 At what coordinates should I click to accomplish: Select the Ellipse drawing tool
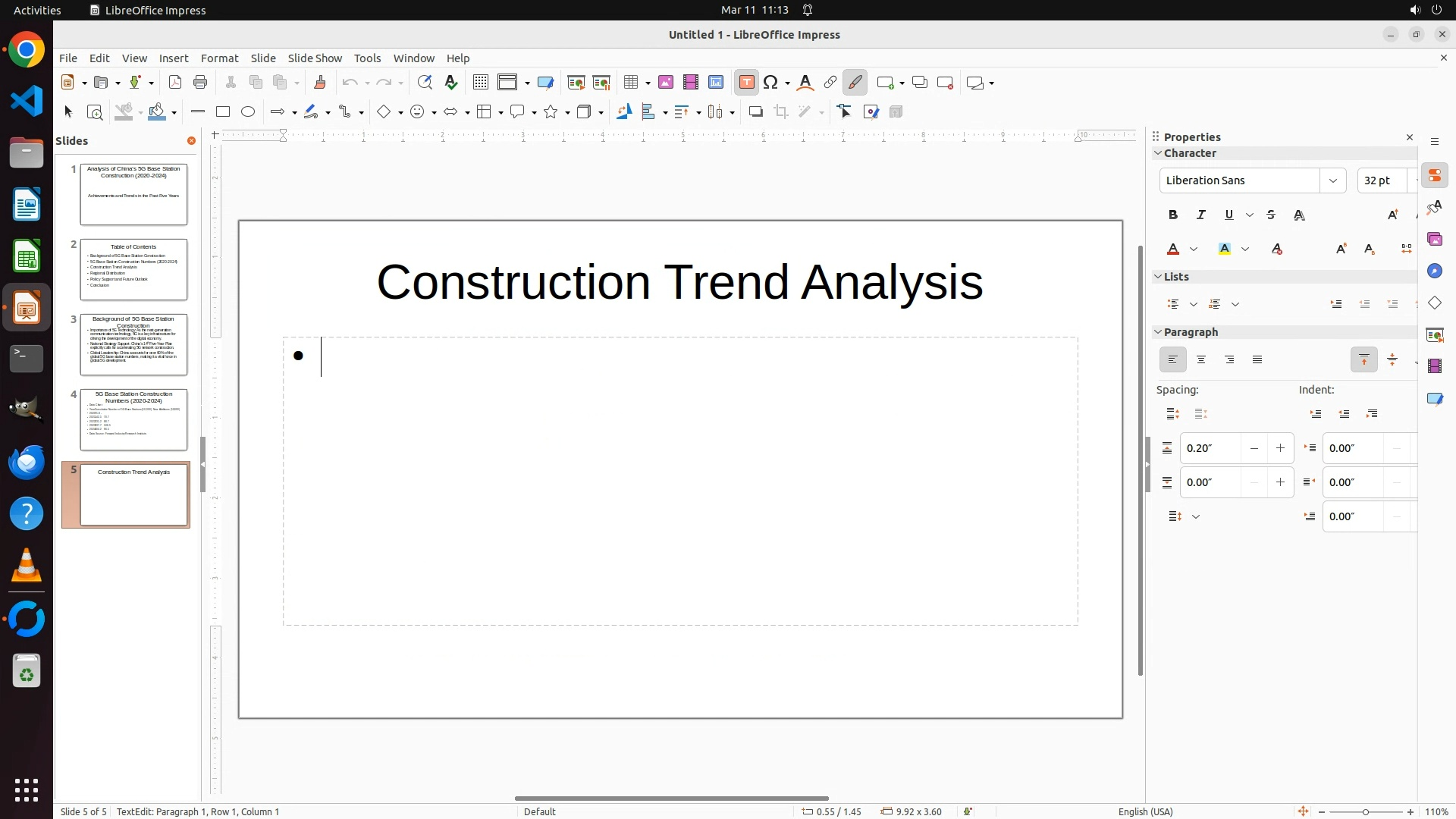point(248,112)
